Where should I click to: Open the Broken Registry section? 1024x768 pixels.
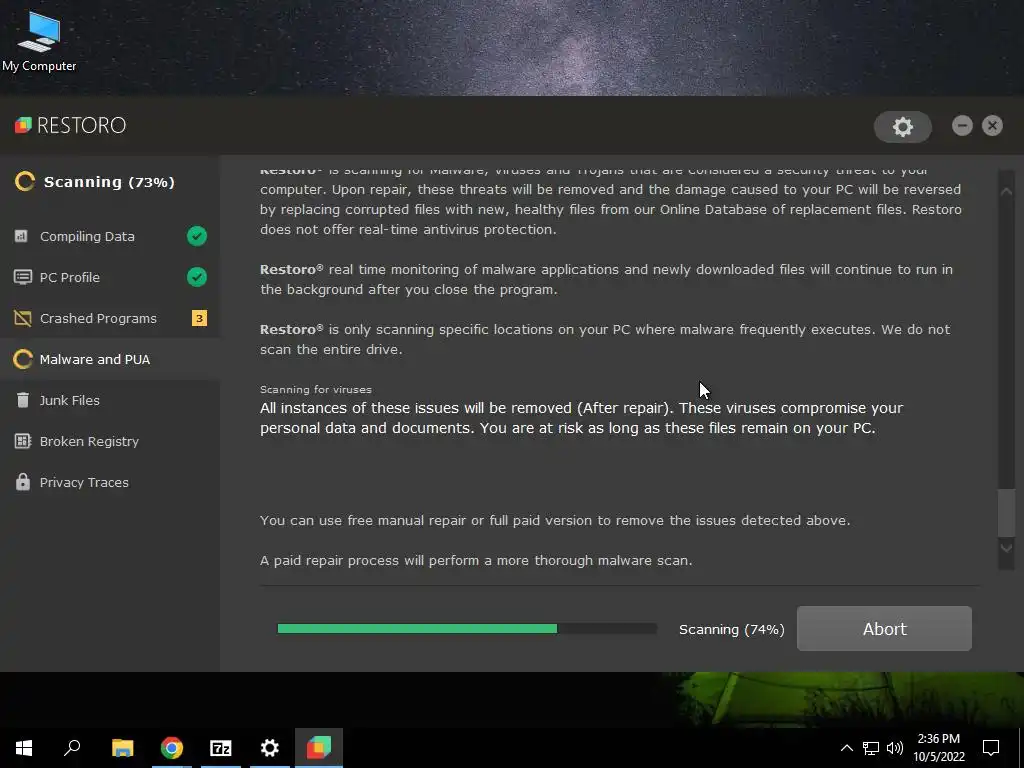tap(110, 441)
